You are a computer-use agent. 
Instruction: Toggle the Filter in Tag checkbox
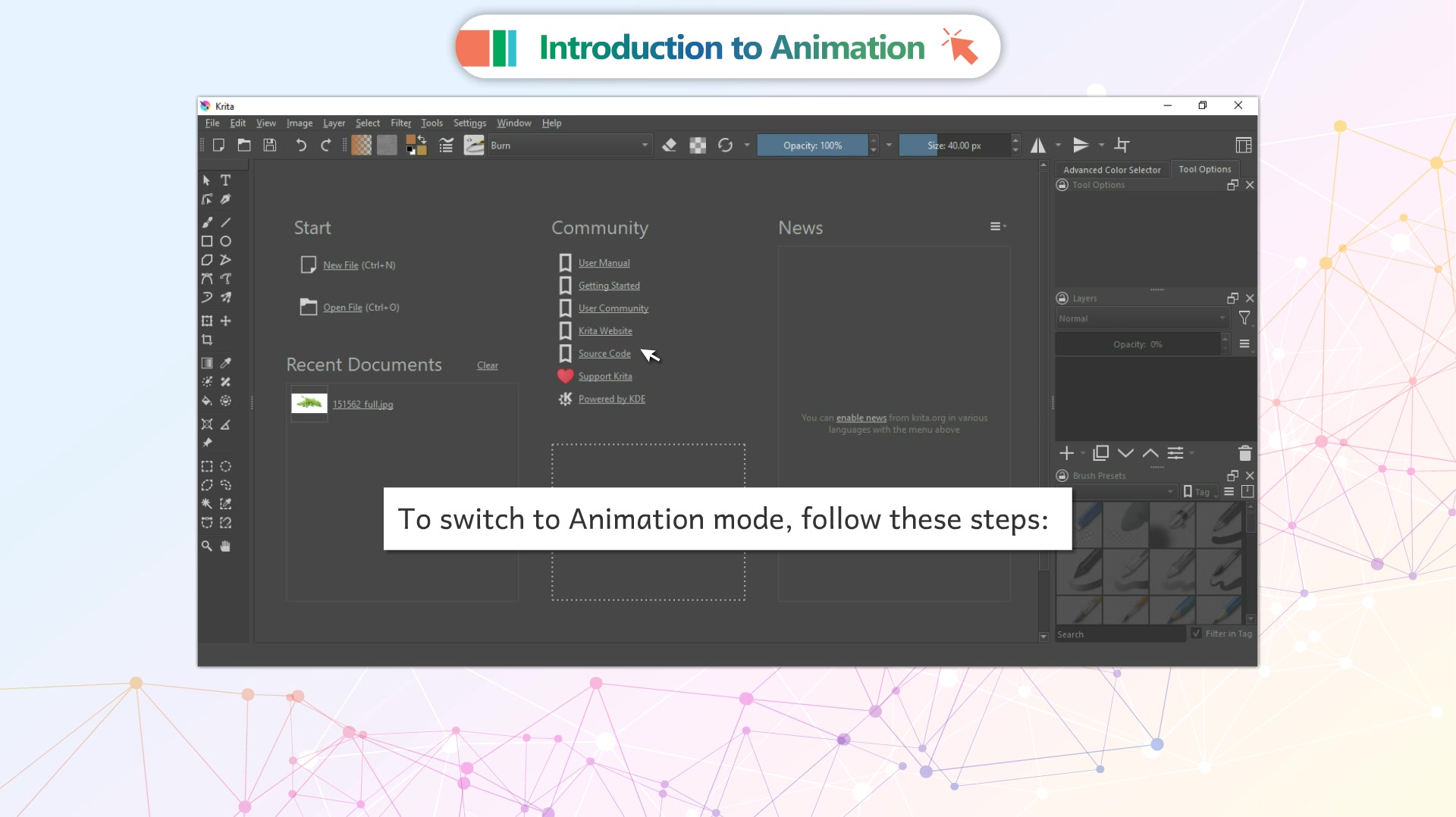tap(1196, 634)
